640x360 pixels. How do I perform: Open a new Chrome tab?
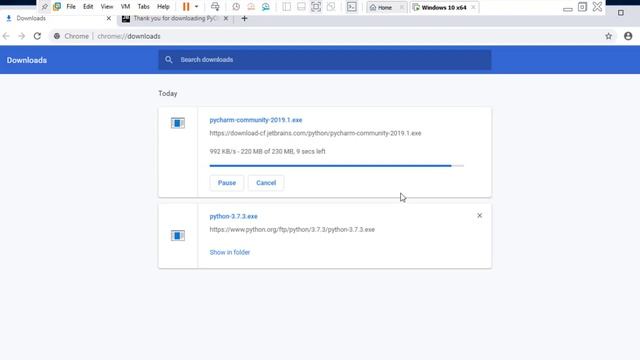click(244, 18)
